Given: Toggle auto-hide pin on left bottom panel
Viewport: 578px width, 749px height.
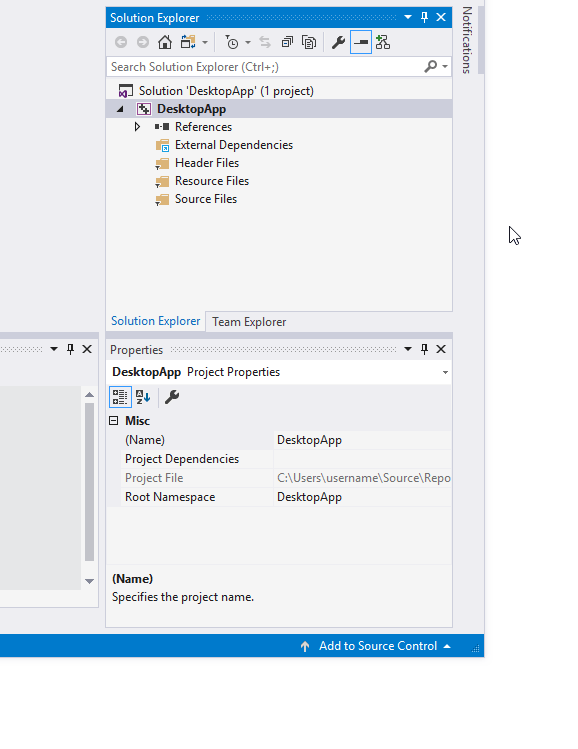Looking at the screenshot, I should pyautogui.click(x=70, y=349).
